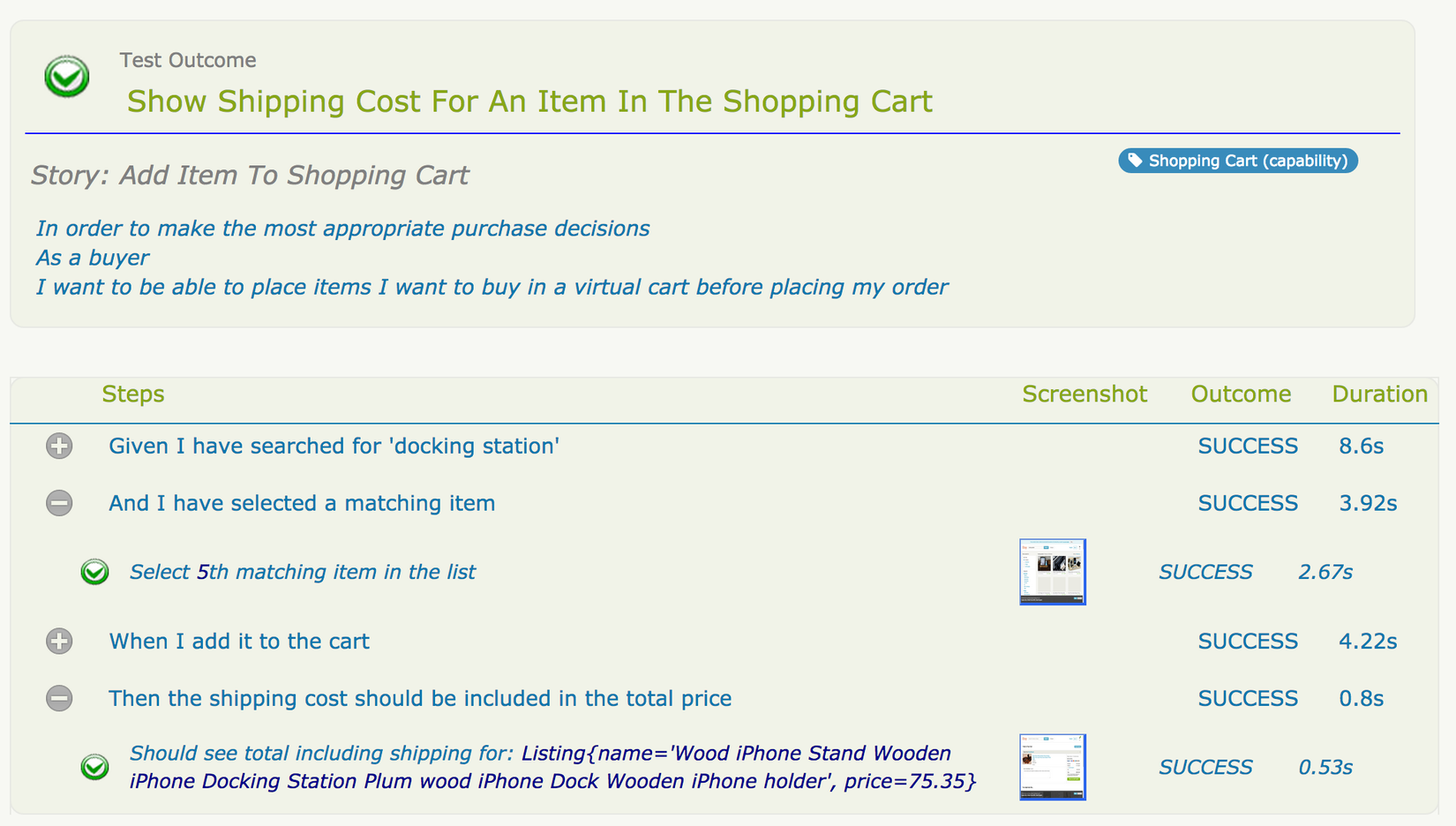Click the green check beside 'Should see total'

point(94,767)
